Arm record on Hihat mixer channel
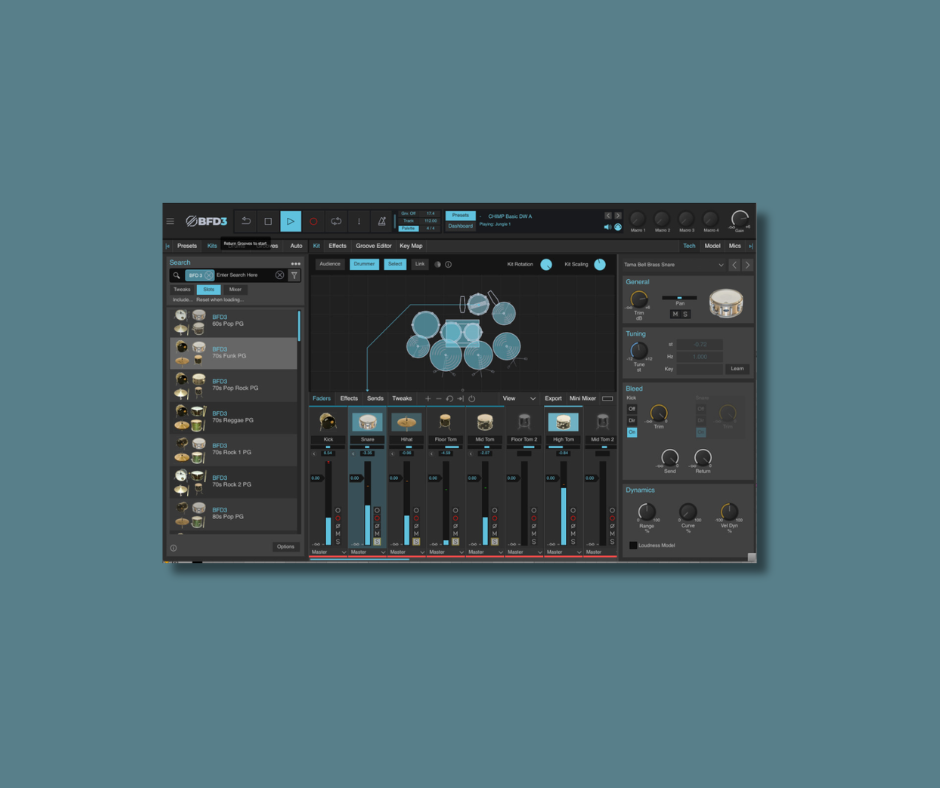The height and width of the screenshot is (788, 940). click(x=416, y=518)
